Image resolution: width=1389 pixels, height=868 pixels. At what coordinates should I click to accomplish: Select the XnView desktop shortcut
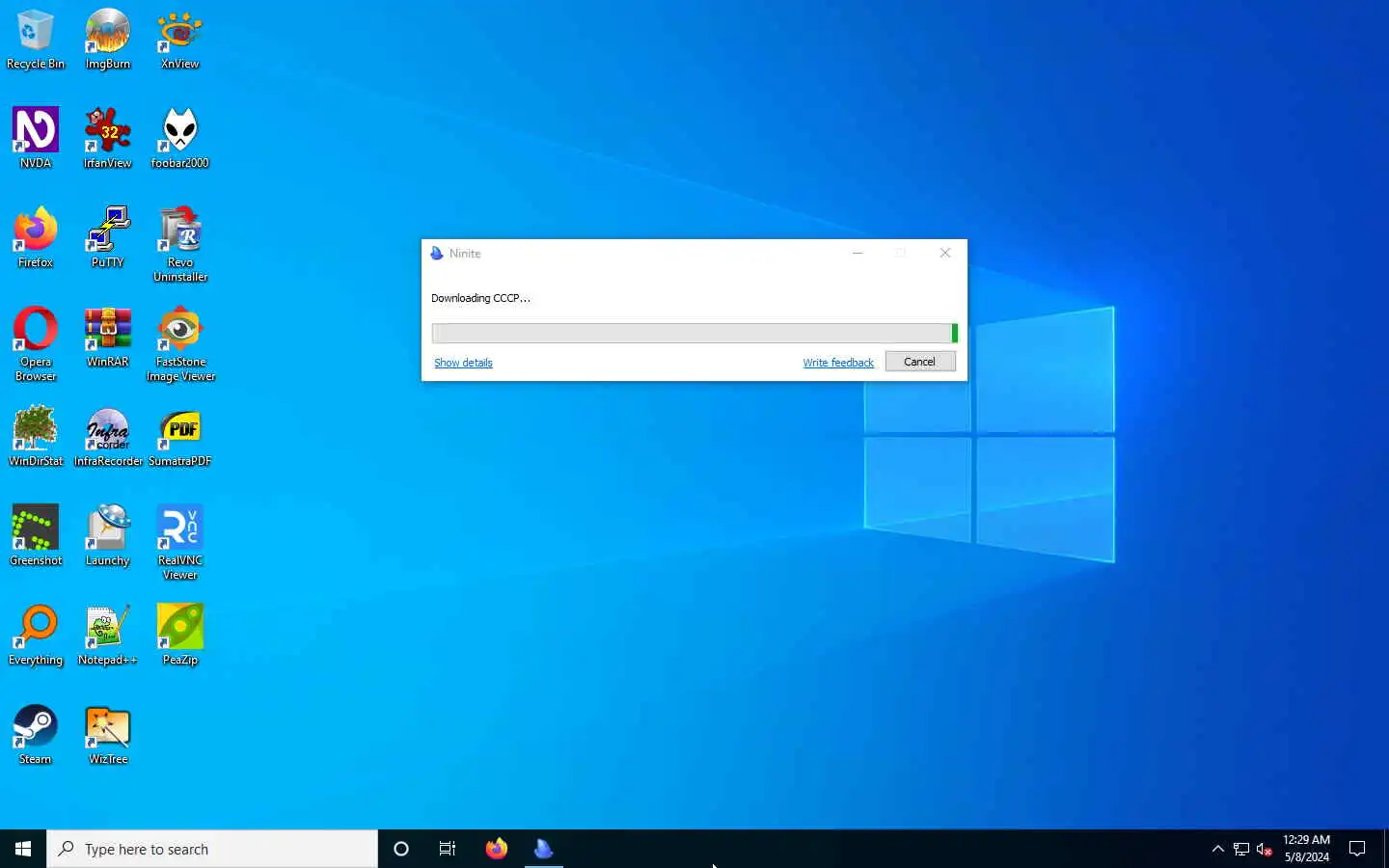click(x=179, y=40)
